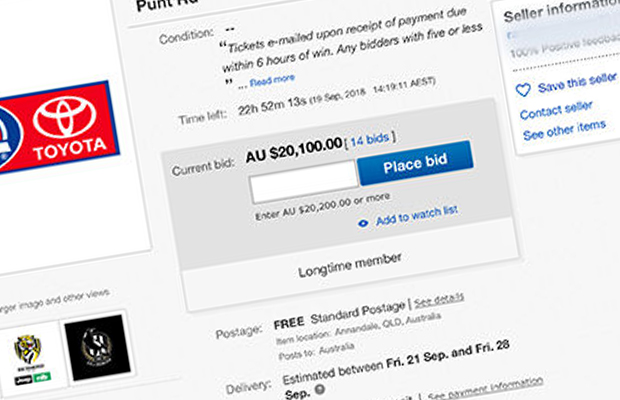This screenshot has height=400, width=620.
Task: Click Save this seller link
Action: [x=577, y=82]
